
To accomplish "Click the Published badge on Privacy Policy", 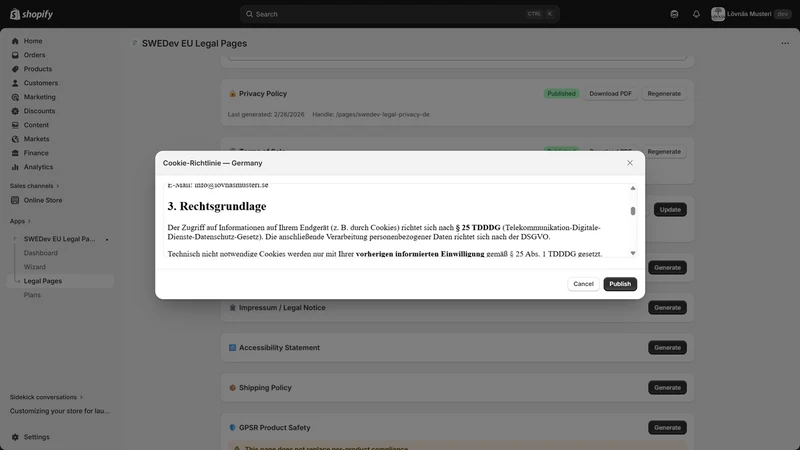I will click(x=561, y=93).
